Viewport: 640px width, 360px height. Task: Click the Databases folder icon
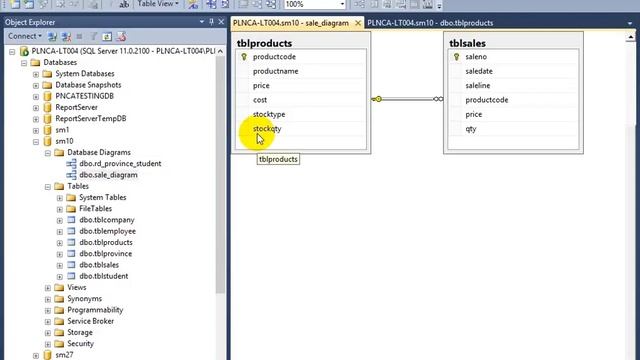coord(36,62)
